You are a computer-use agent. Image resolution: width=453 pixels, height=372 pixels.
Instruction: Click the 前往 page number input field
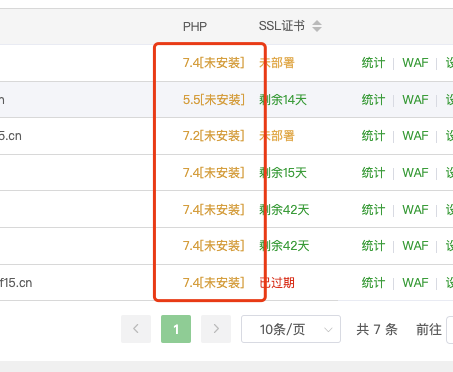pyautogui.click(x=450, y=330)
